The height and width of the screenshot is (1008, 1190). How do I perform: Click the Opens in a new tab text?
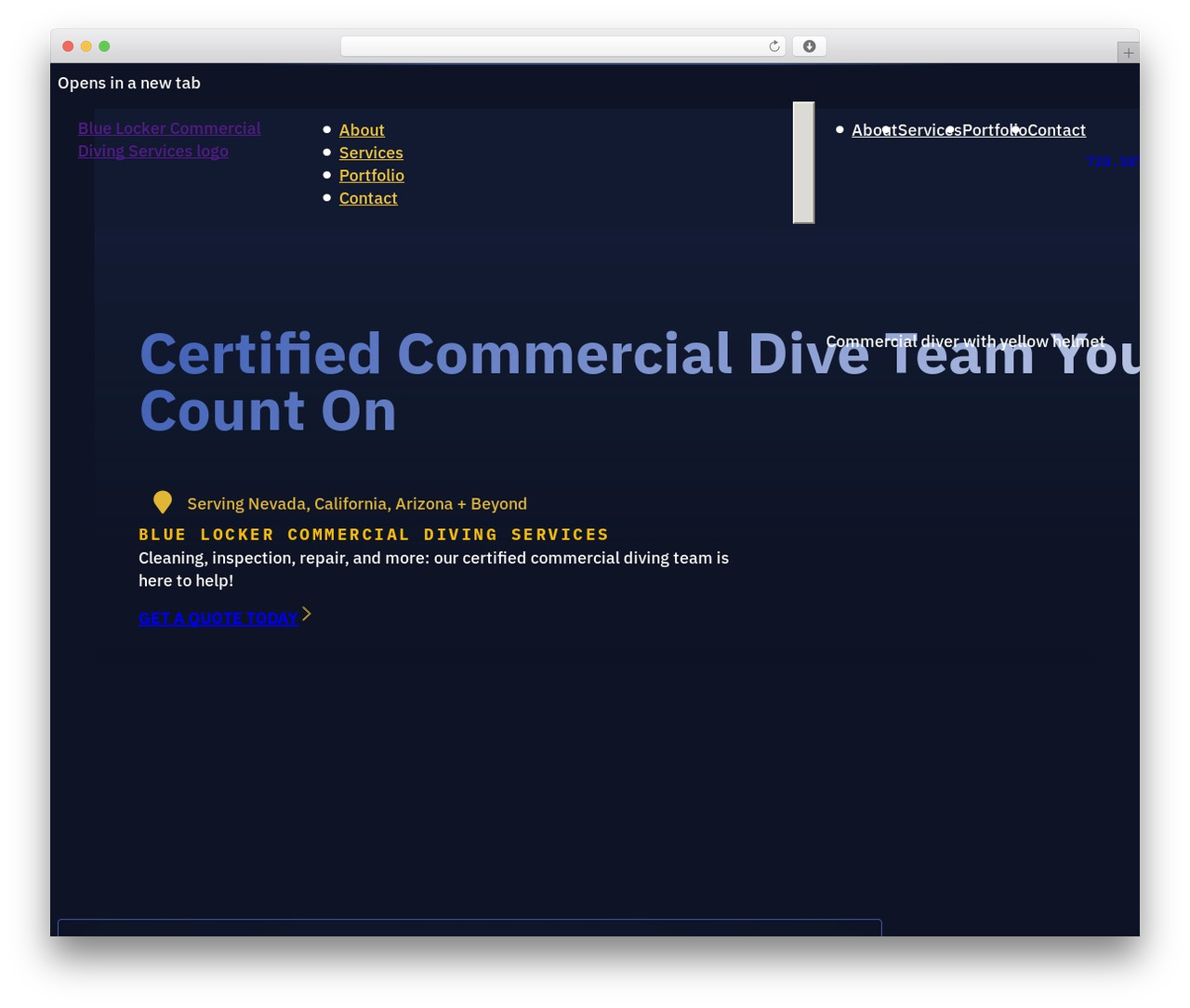(129, 83)
